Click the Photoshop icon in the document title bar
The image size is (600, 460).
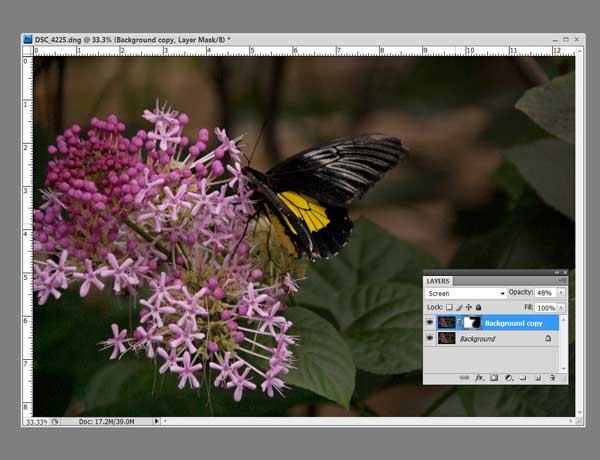[28, 39]
